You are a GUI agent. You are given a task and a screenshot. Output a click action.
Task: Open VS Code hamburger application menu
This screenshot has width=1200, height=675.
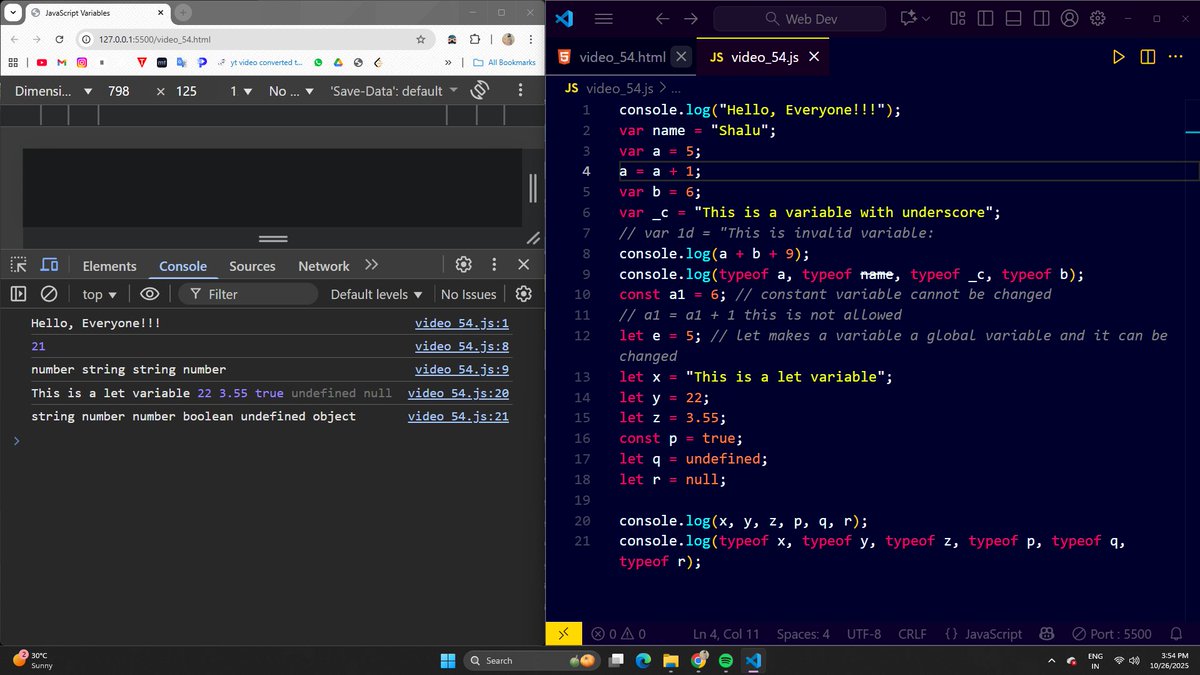click(x=603, y=19)
